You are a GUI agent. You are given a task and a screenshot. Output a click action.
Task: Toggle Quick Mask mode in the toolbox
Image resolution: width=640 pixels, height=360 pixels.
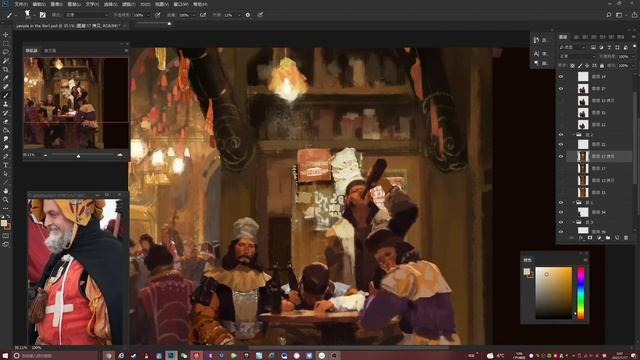tap(6, 236)
